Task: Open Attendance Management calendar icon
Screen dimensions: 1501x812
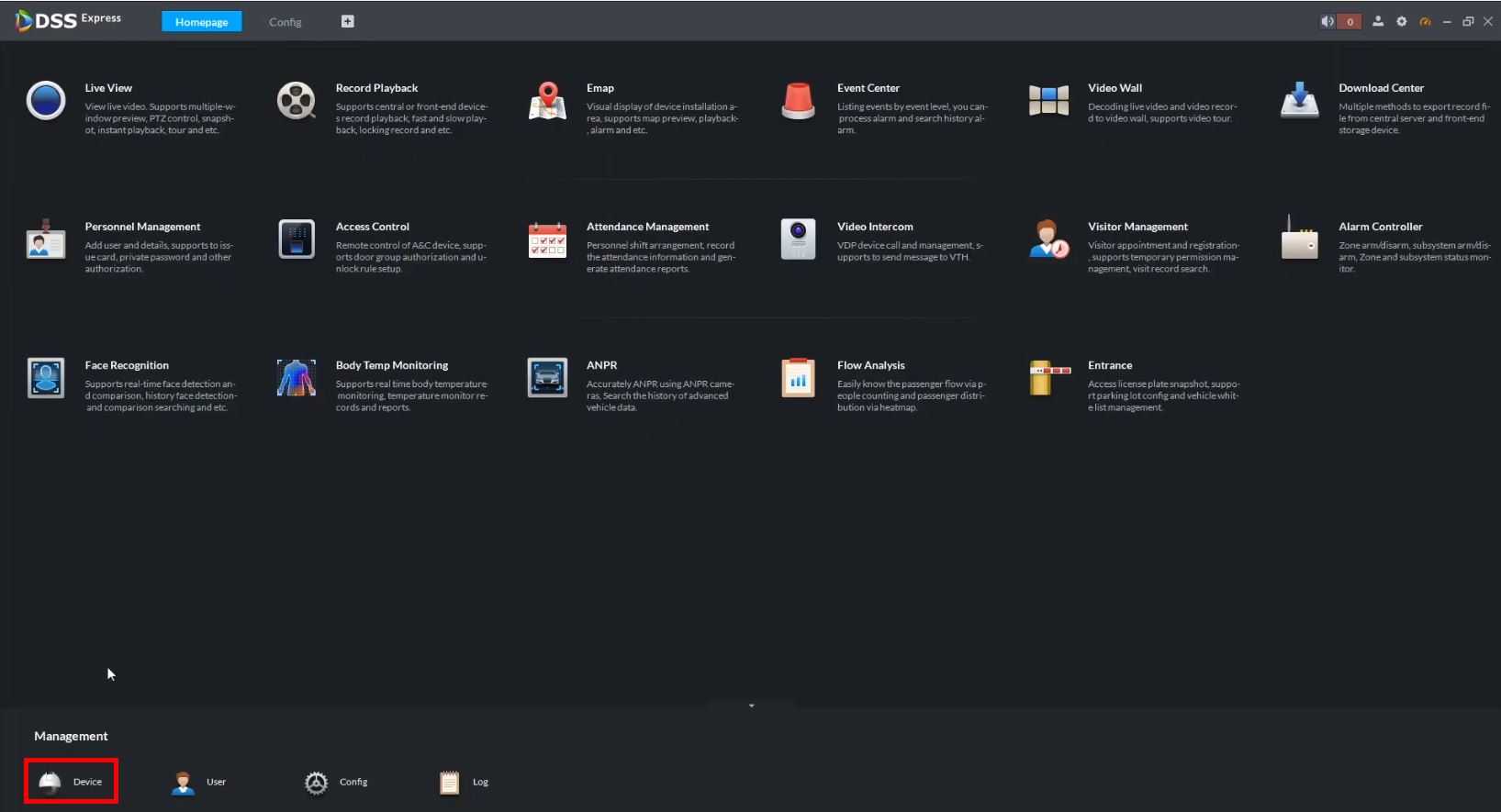Action: tap(547, 239)
